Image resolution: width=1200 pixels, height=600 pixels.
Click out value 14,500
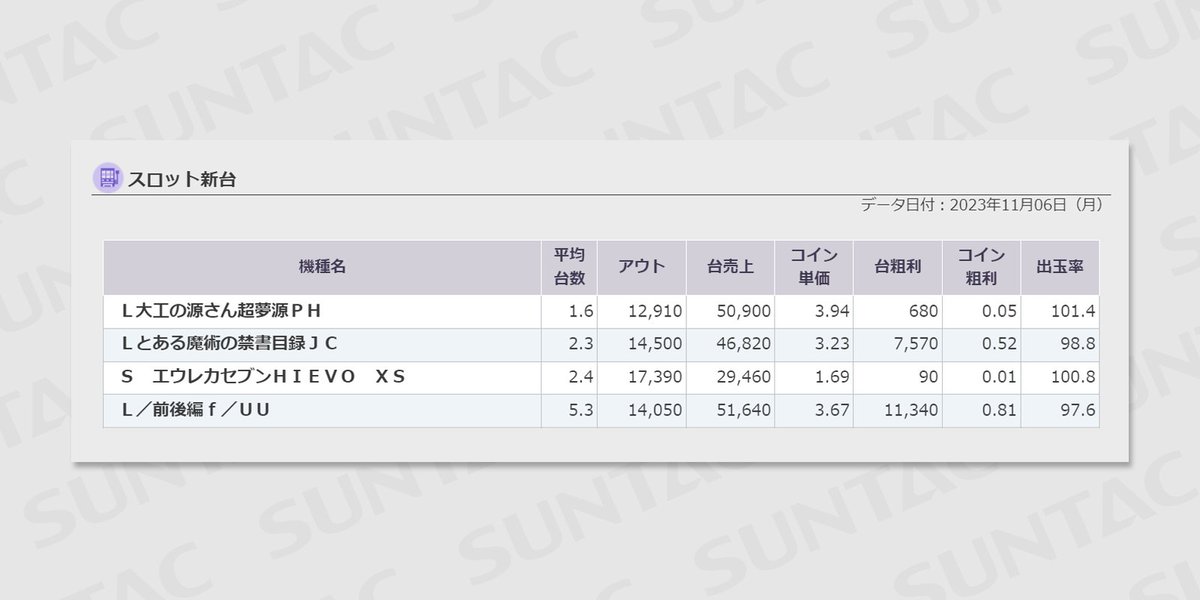[655, 344]
